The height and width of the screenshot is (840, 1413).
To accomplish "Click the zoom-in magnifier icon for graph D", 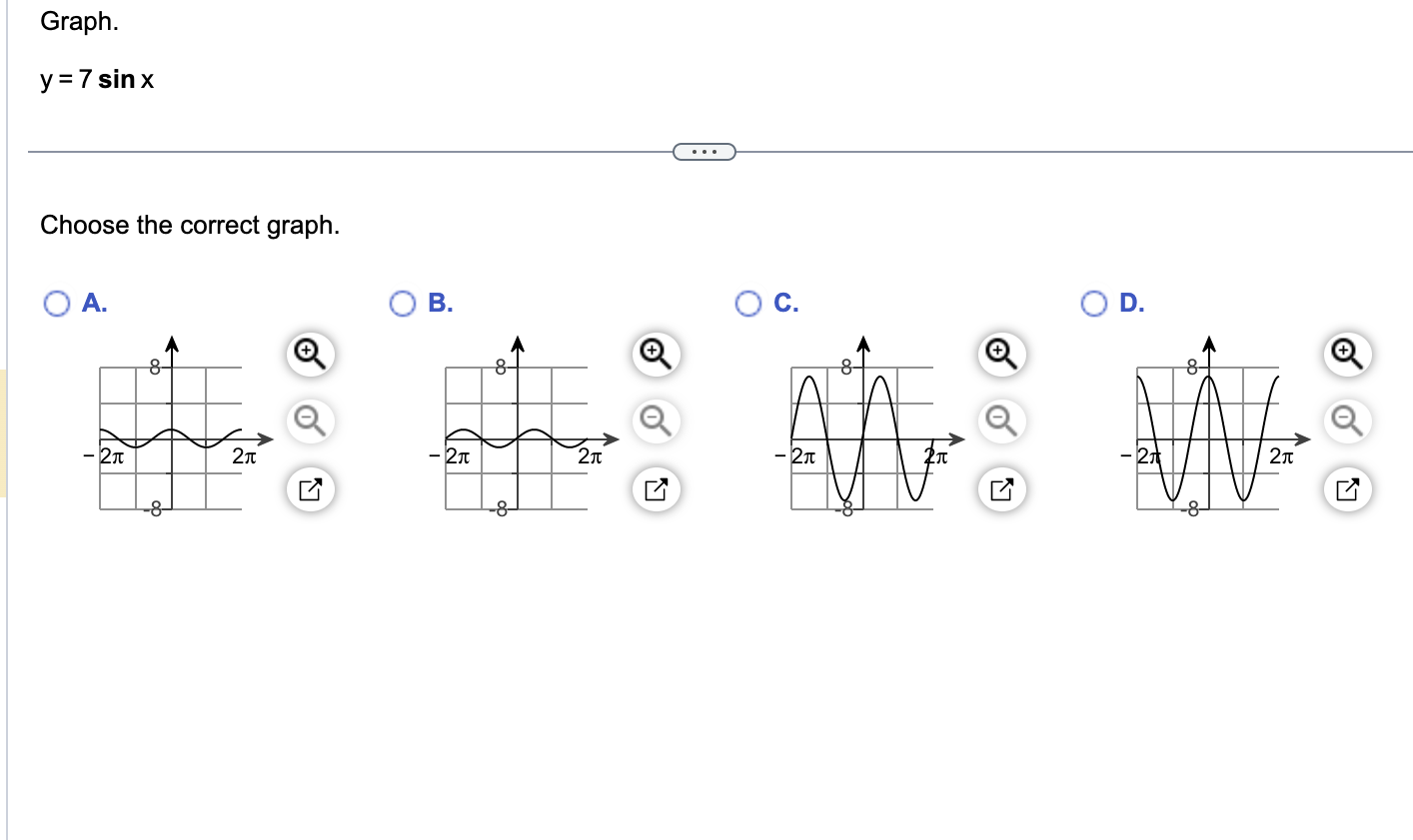I will (x=1345, y=354).
